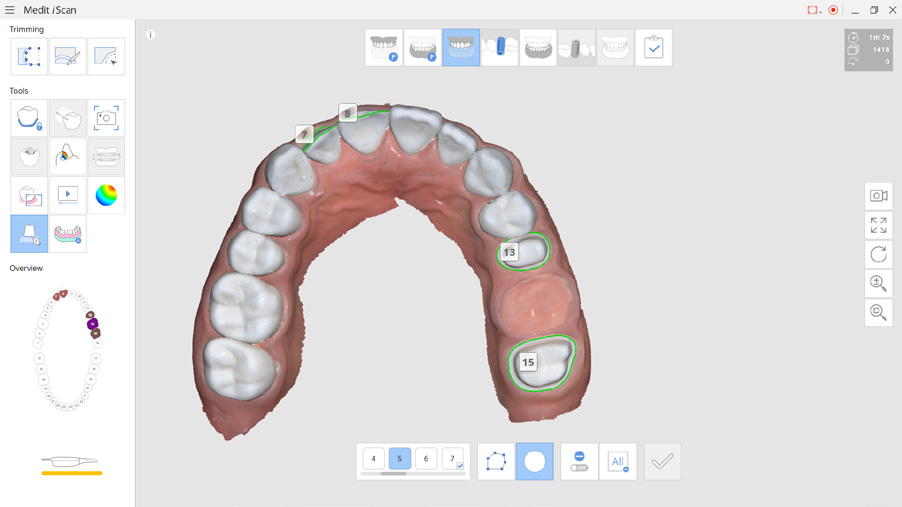Click the Reset View rotate icon
The height and width of the screenshot is (507, 902).
tap(878, 255)
